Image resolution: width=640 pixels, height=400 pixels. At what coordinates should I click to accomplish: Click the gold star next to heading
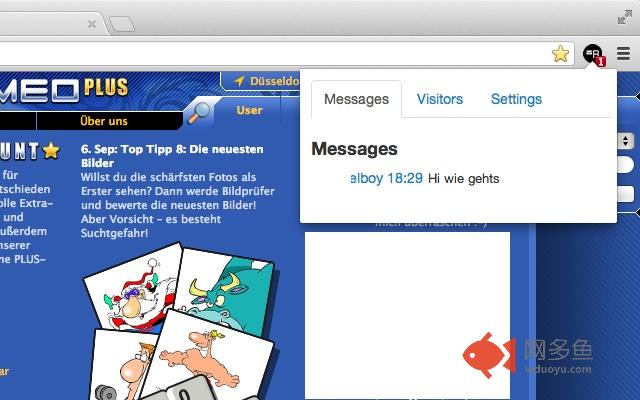51,150
